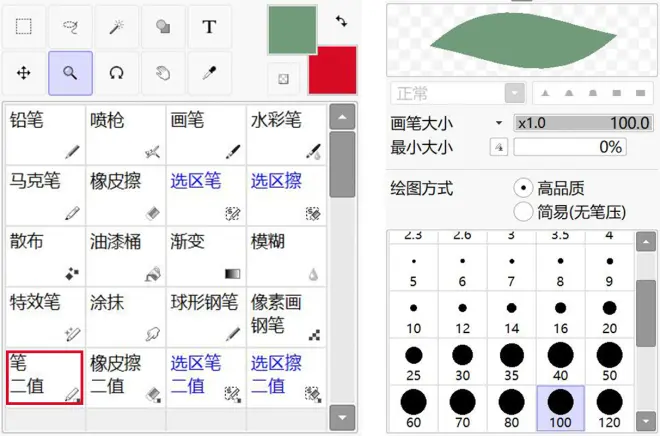Image resolution: width=660 pixels, height=436 pixels.
Task: Choose the 水彩笔 watercolor brush
Action: point(286,135)
